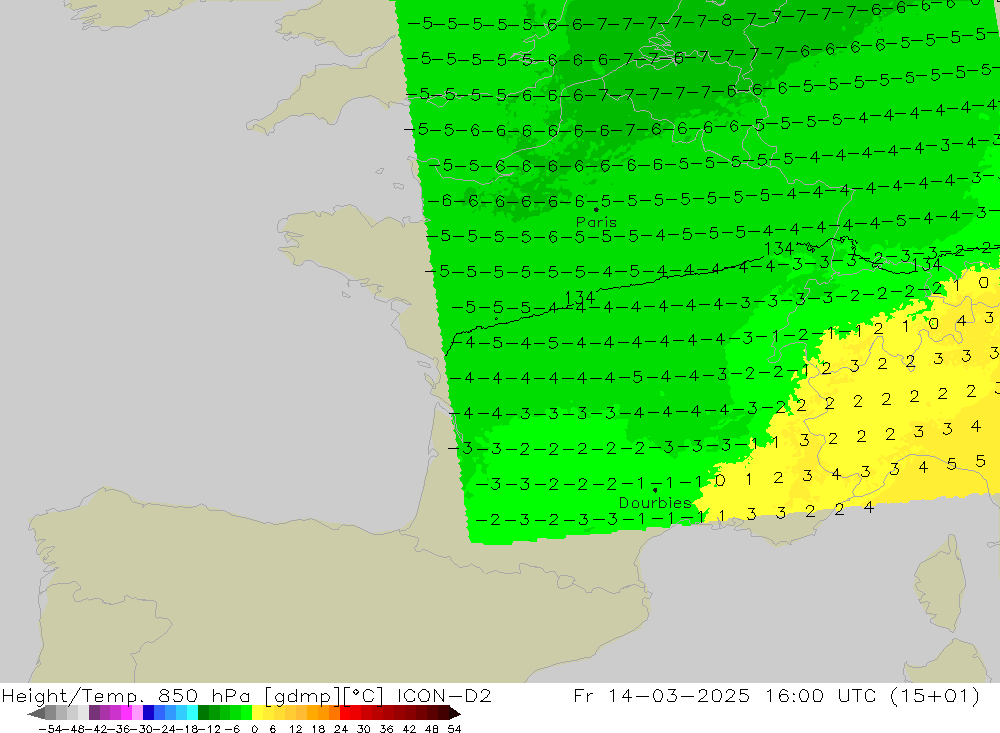
Task: Click the legend value 42
Action: (409, 729)
